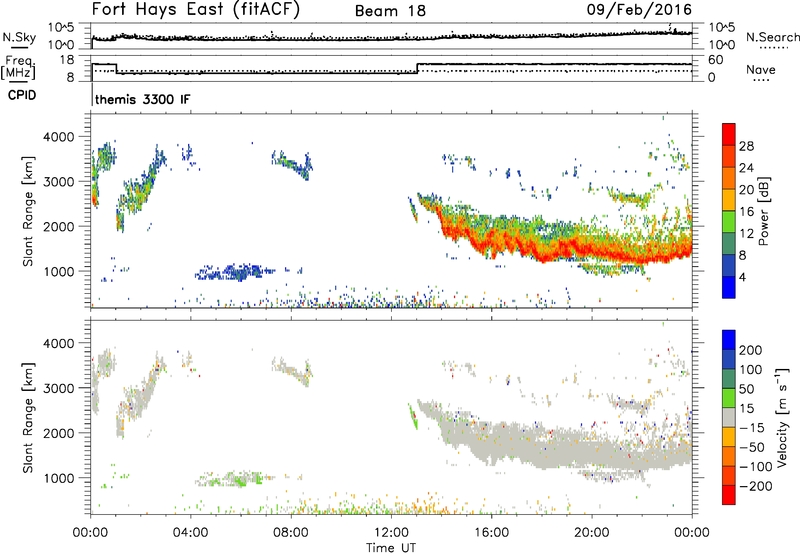Click the 'Velocity [m s-1]' colorbar label
This screenshot has width=800, height=554.
781,418
